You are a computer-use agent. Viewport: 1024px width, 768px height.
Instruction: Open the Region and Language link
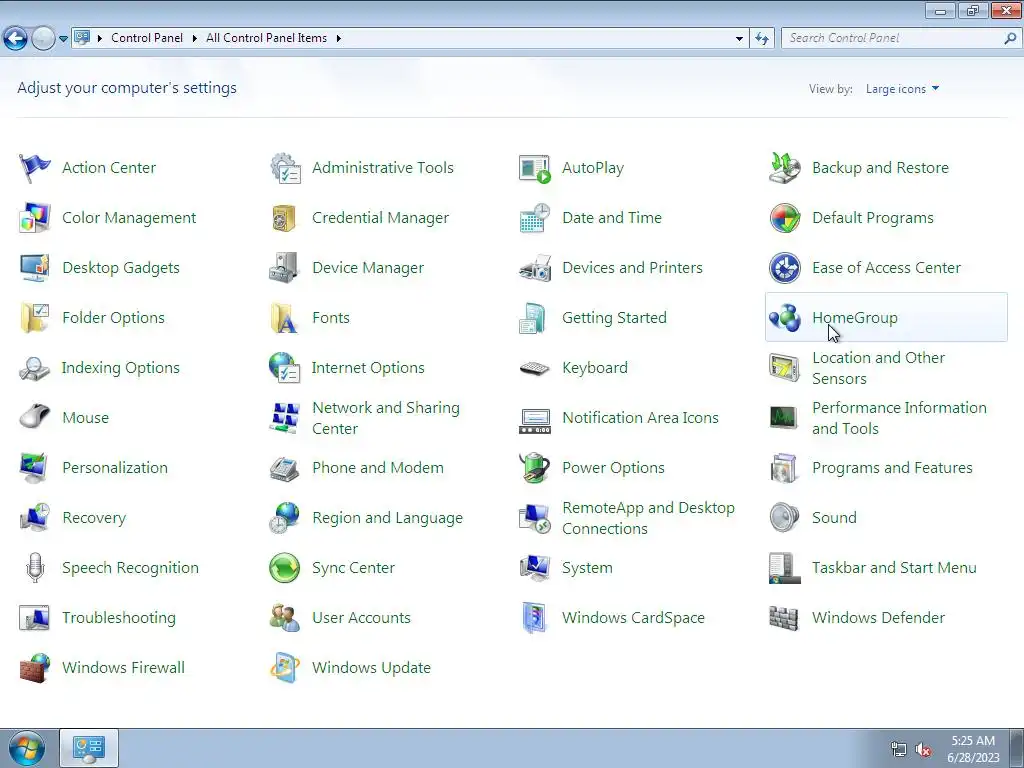click(x=387, y=518)
